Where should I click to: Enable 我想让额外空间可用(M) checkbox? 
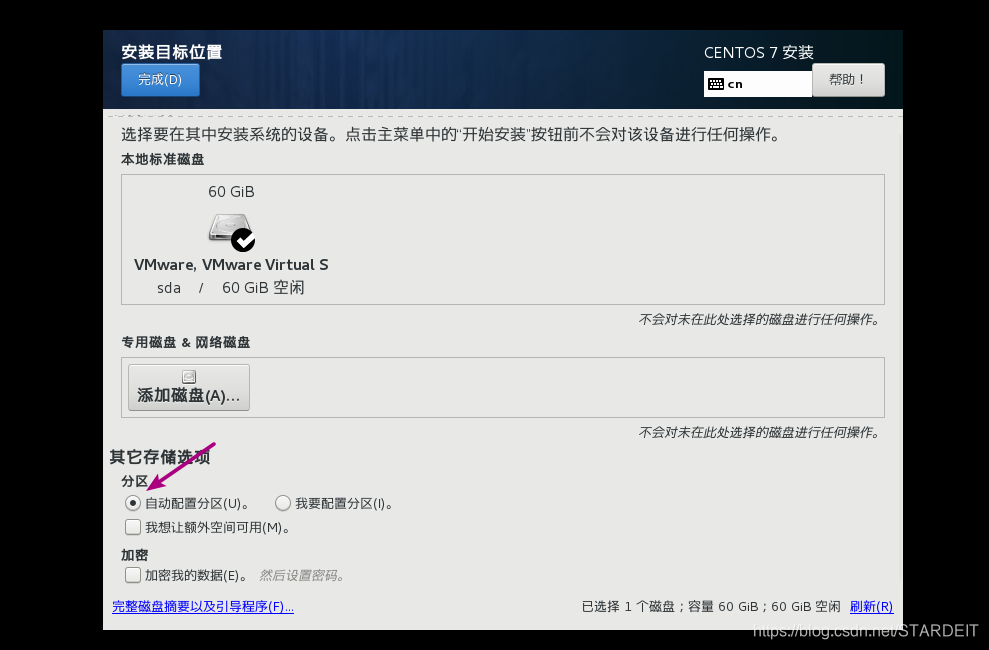pos(132,526)
